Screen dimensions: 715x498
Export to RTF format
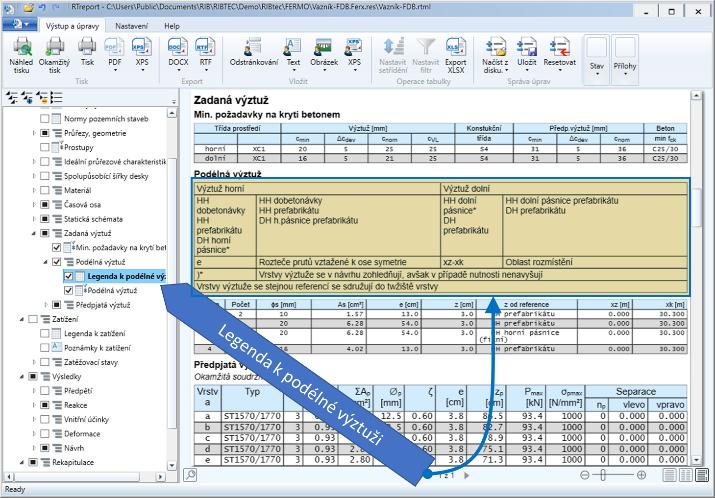tap(205, 47)
